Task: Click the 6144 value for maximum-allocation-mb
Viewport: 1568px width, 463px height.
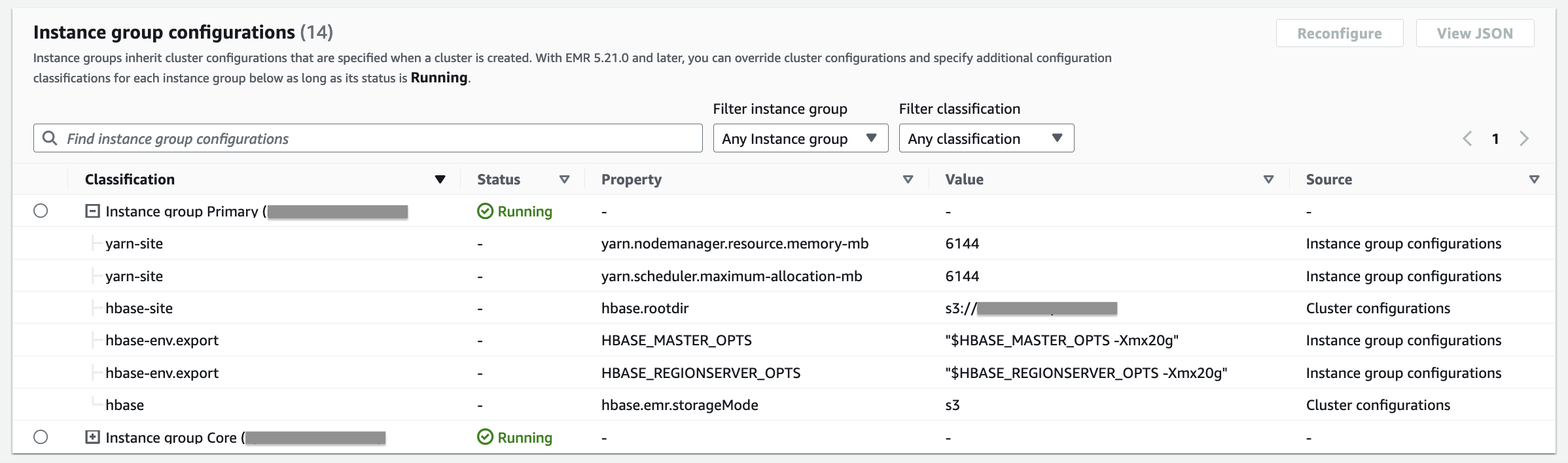Action: 962,276
